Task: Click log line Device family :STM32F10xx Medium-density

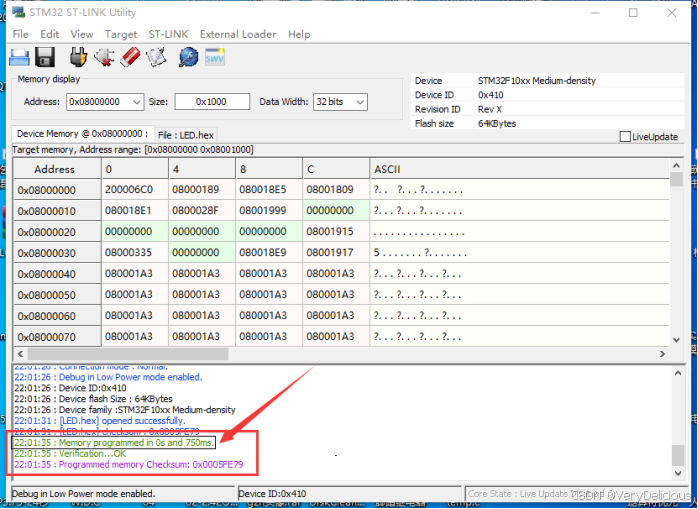Action: 125,410
